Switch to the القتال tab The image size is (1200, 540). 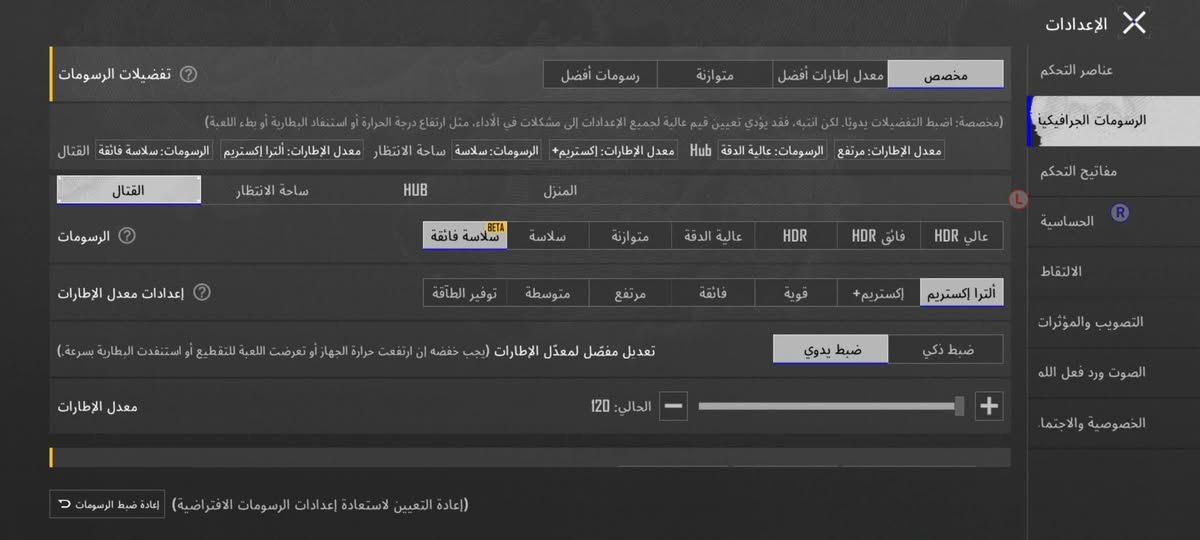click(x=129, y=190)
